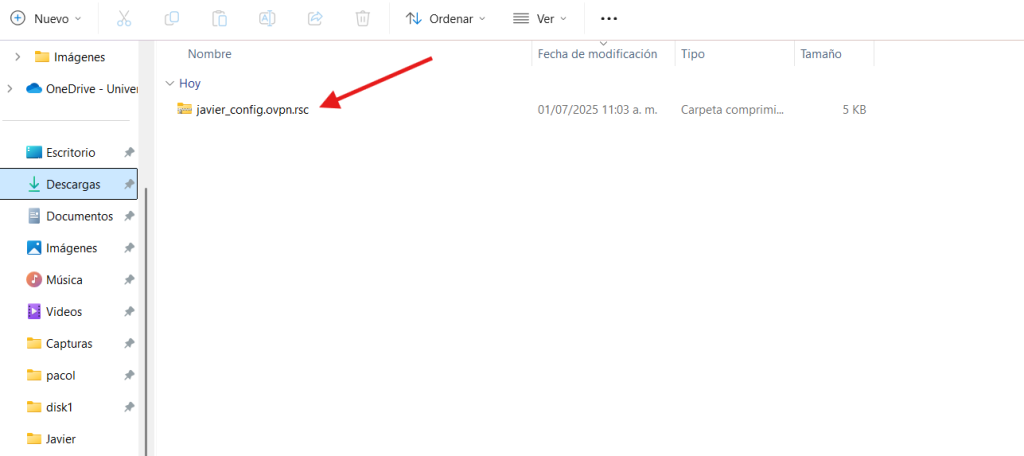Screen dimensions: 1024x456
Task: Open the disk1 folder in the sidebar
Action: click(x=50, y=407)
